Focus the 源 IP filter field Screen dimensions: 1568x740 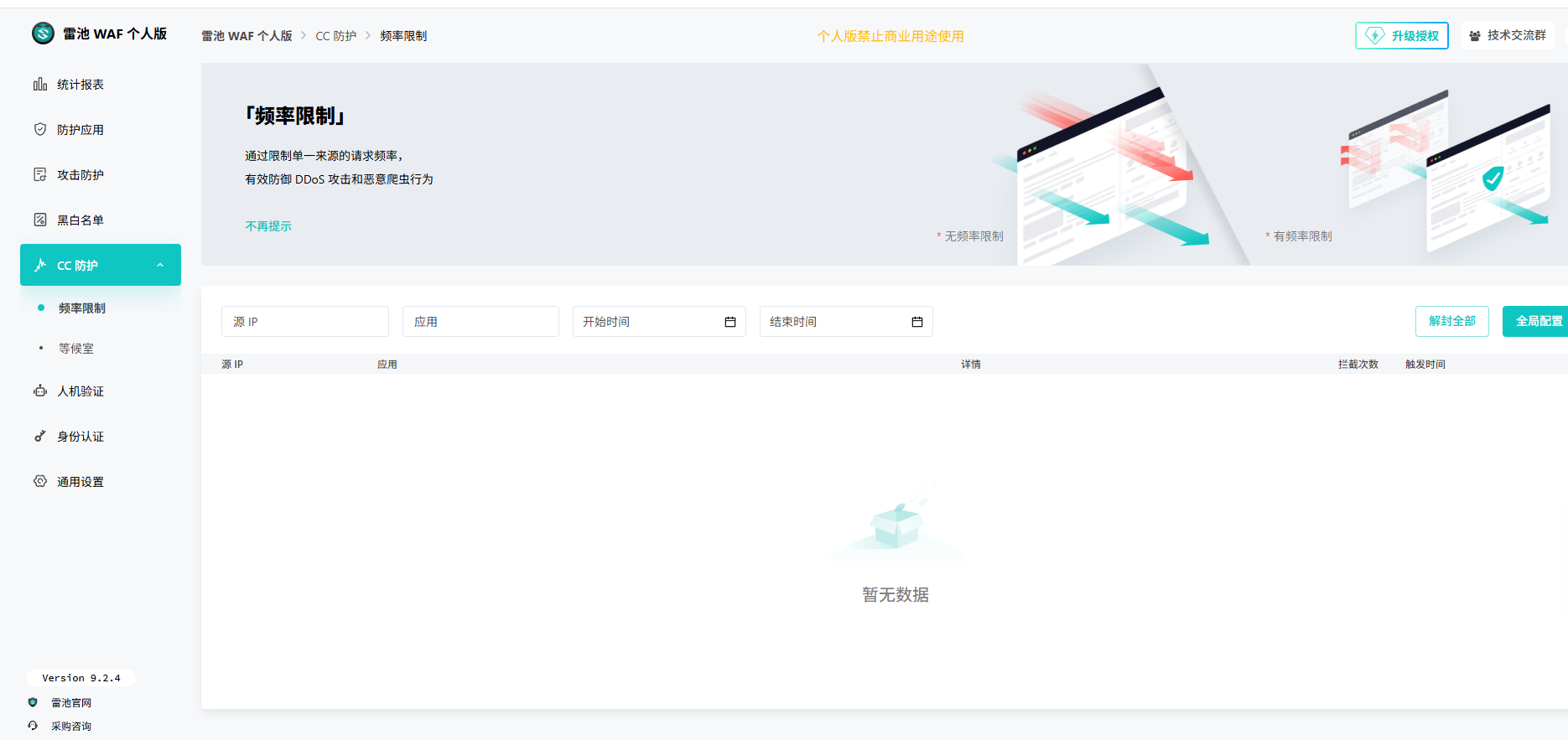pos(305,322)
